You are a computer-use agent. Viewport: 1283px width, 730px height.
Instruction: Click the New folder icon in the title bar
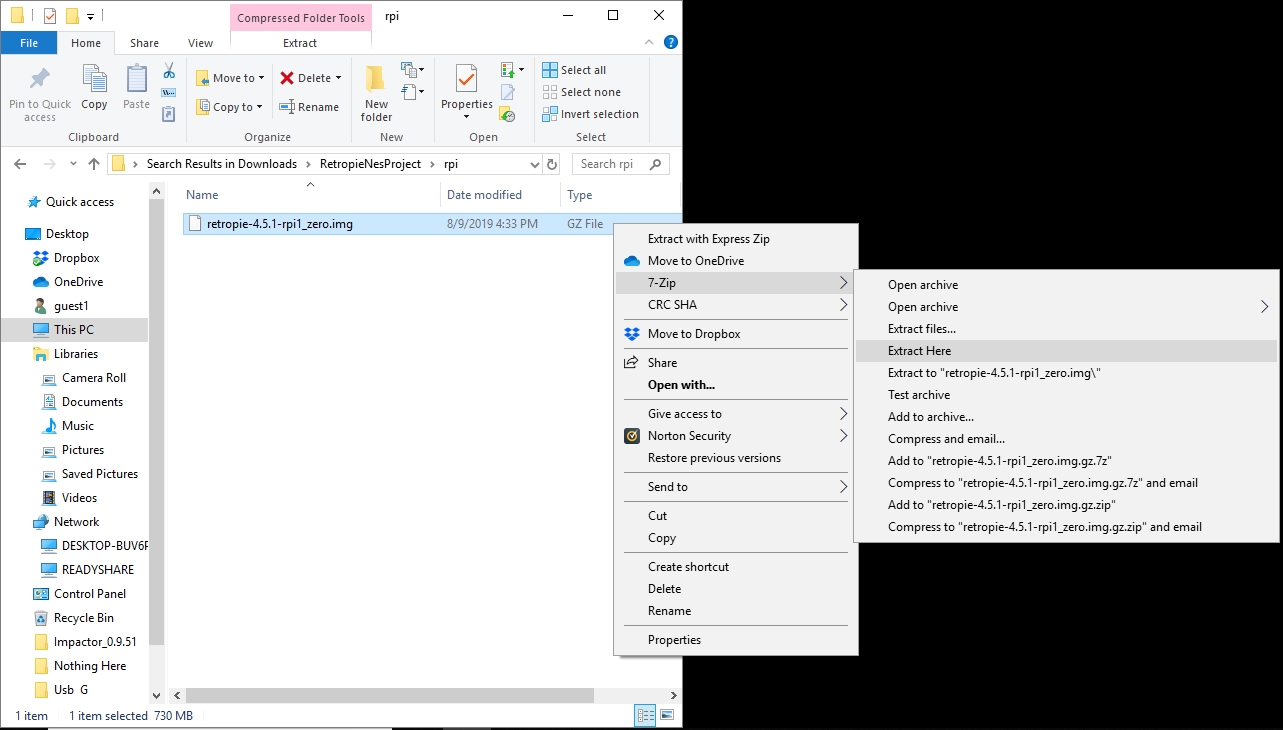click(72, 15)
